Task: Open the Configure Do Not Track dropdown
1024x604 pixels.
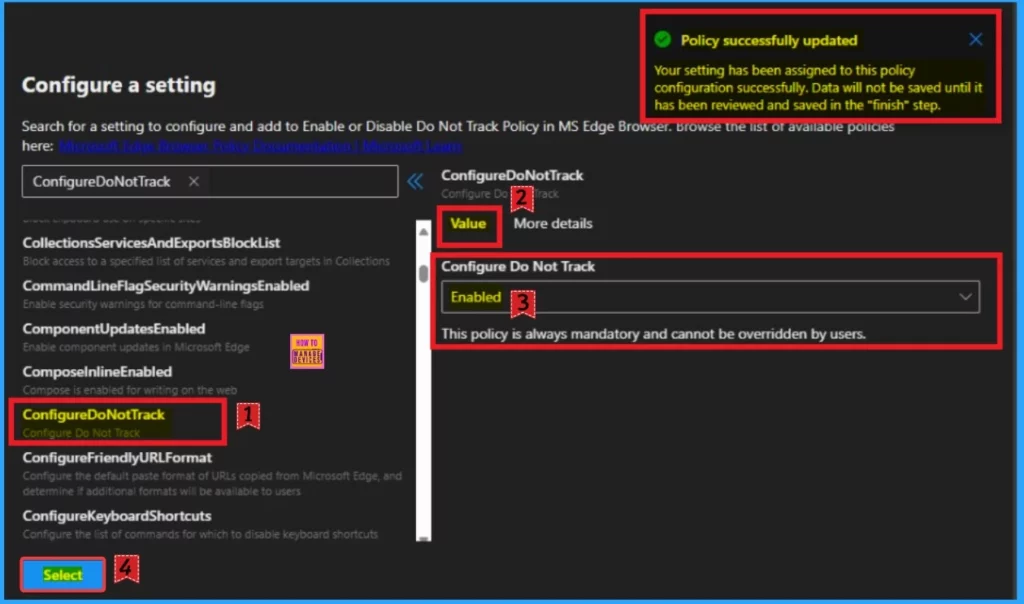Action: coord(710,297)
